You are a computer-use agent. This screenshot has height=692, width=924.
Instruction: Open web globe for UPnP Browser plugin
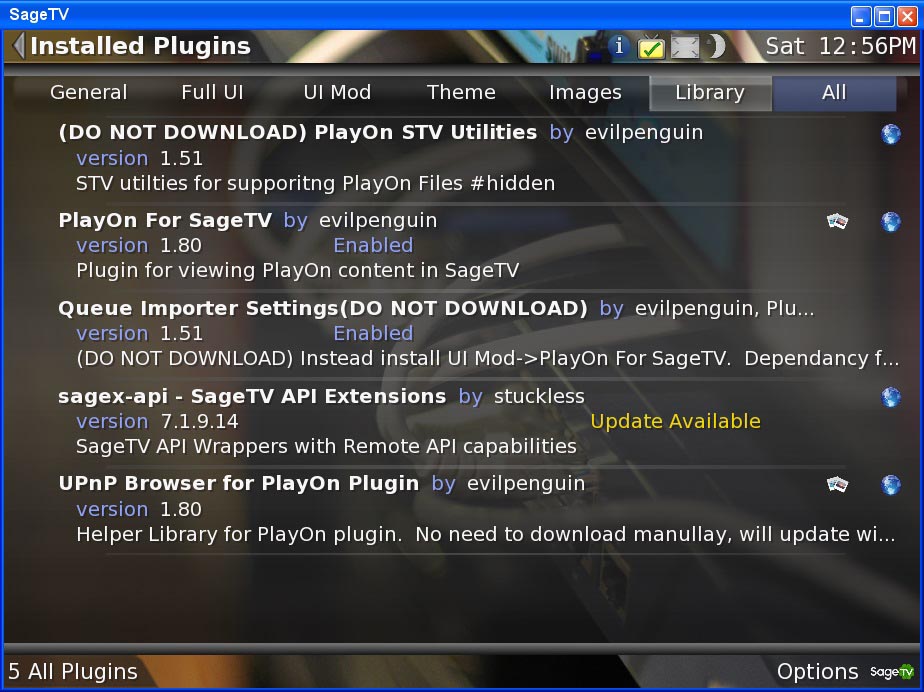[x=890, y=485]
